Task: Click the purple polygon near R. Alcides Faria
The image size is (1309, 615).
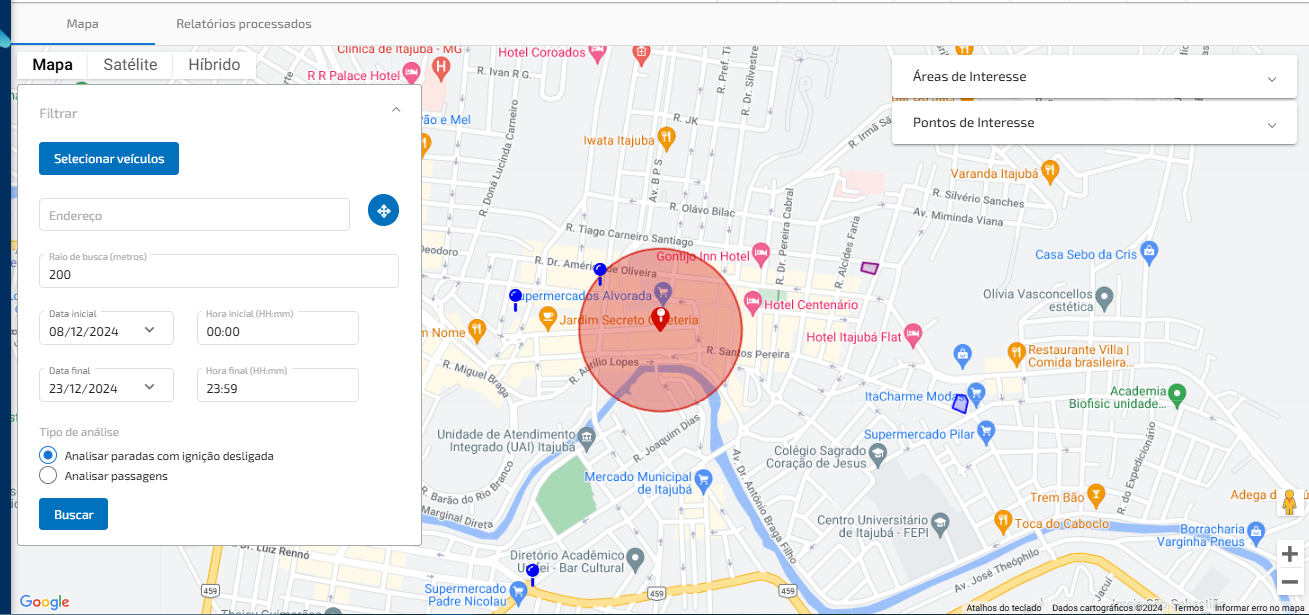Action: 870,267
